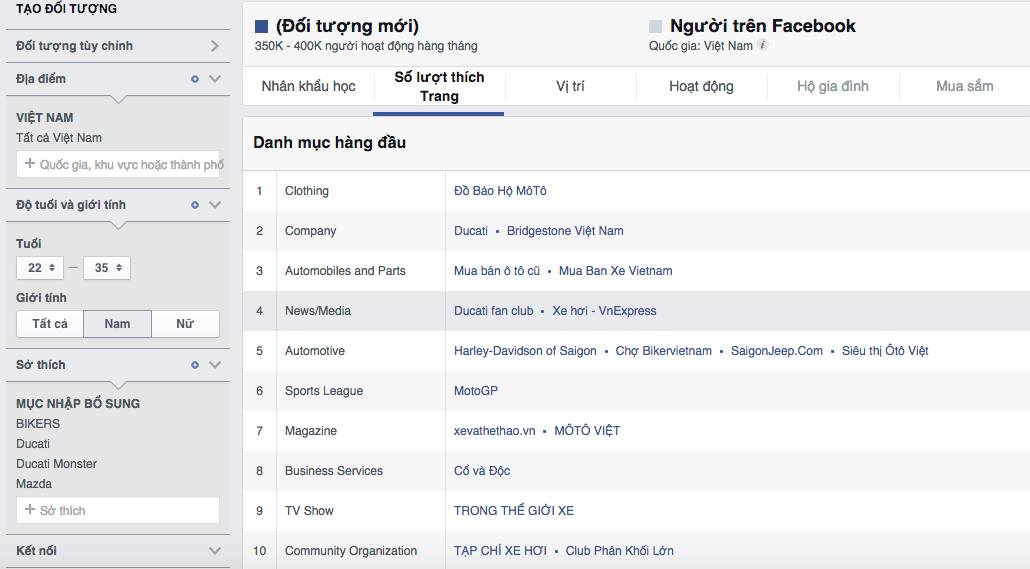Open the Mua Ban Xe Vietnam link
Screen dimensions: 1030x569
616,271
